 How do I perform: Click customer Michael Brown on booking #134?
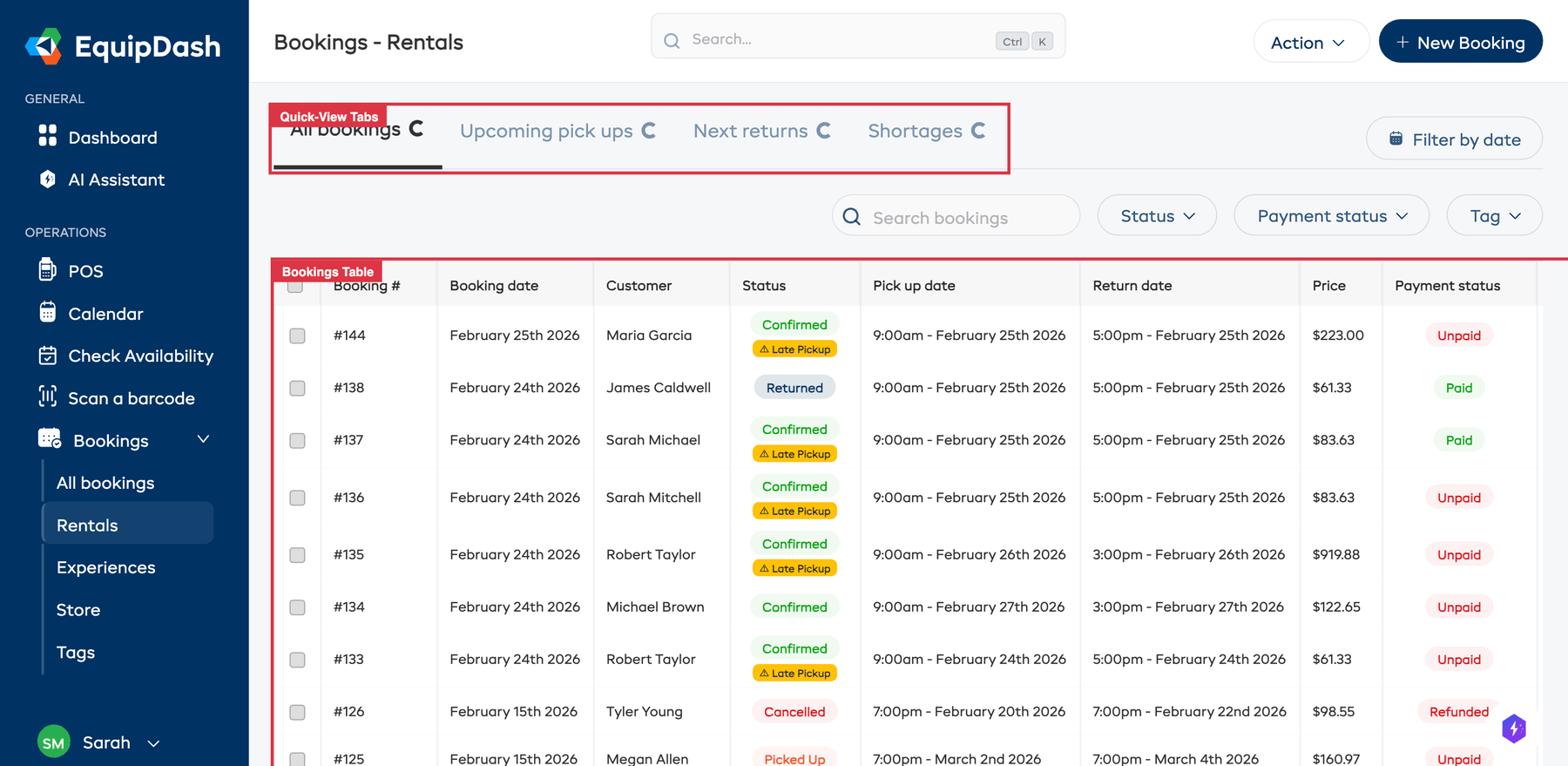[655, 607]
